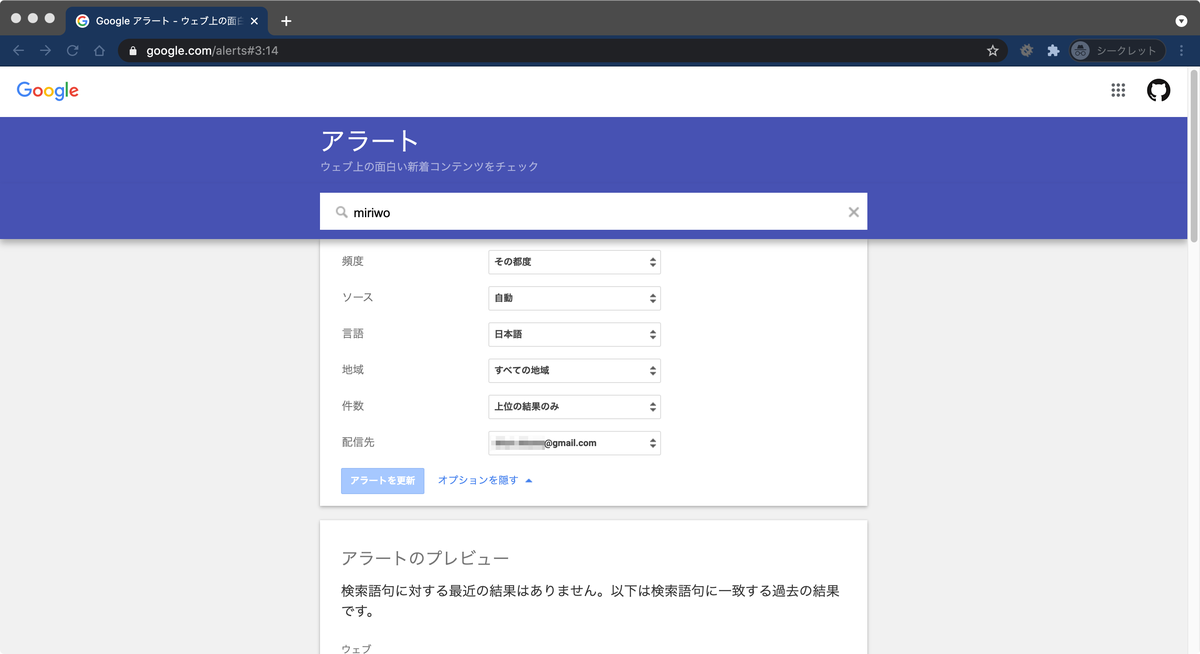The image size is (1200, 654).
Task: Select the Google アラート browser tab
Action: coord(168,21)
